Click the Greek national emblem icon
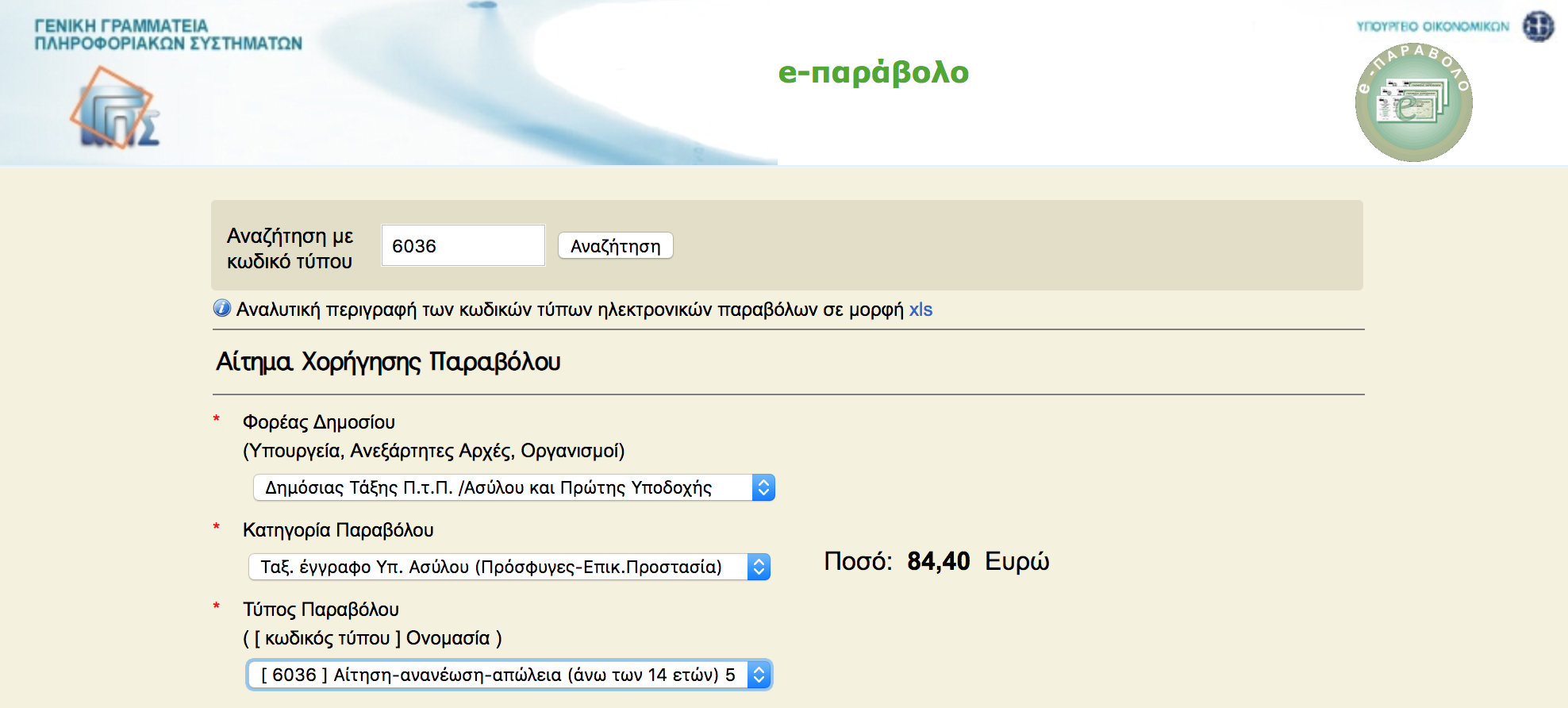Screen dimensions: 1568x708 (x=1538, y=26)
